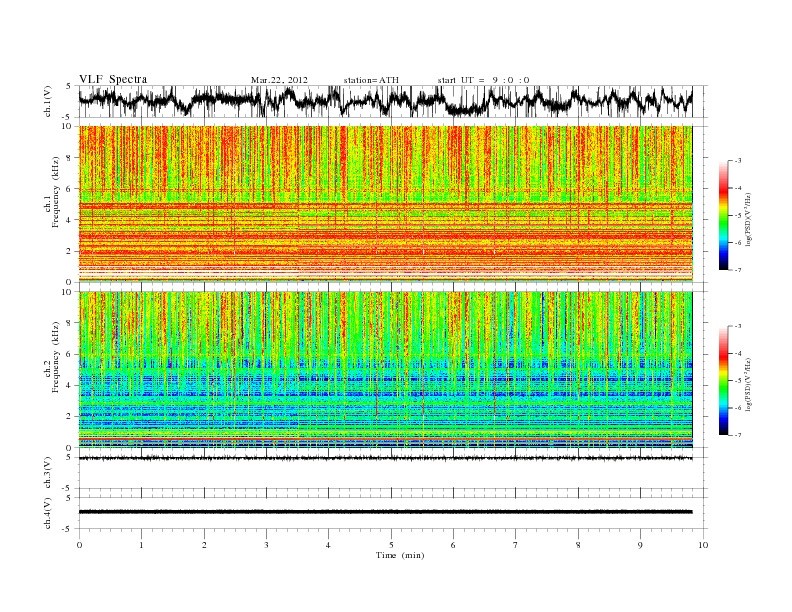Click the "2" tick on the time axis
The width and height of the screenshot is (792, 612).
pyautogui.click(x=204, y=545)
